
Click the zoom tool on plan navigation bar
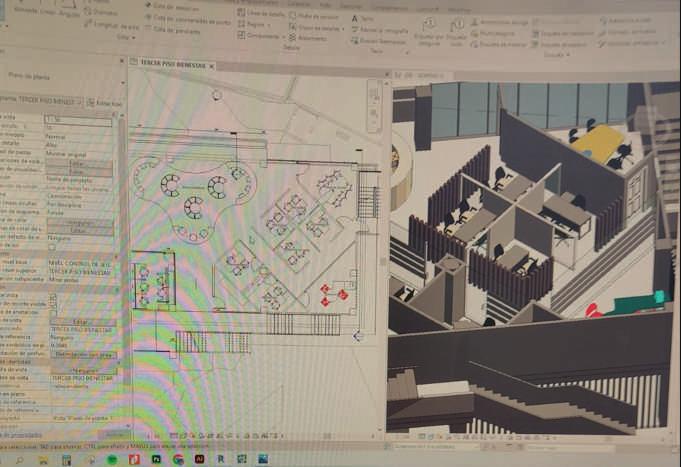(374, 114)
